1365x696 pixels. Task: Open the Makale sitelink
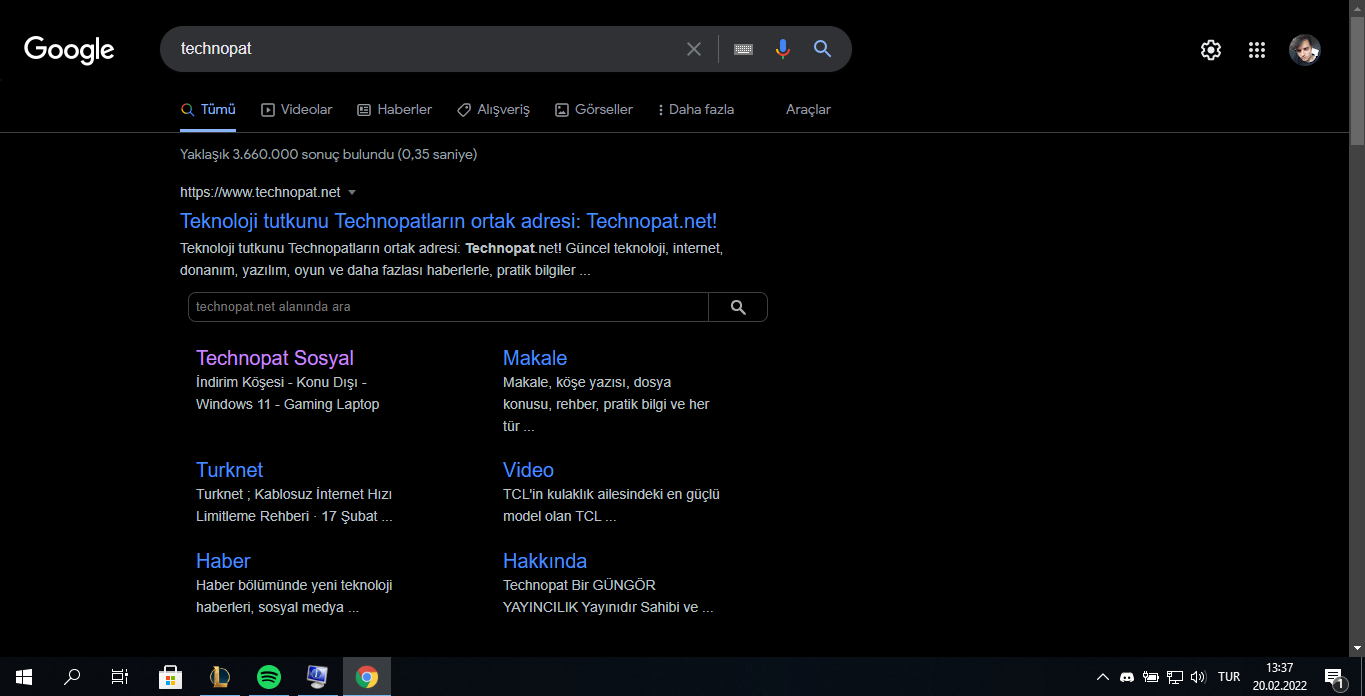(x=535, y=358)
